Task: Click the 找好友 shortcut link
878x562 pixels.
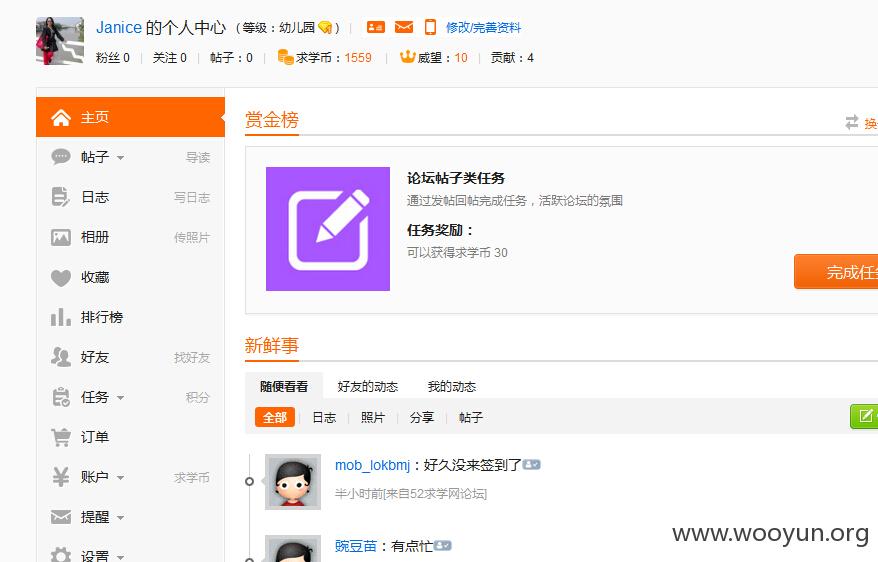Action: 192,358
